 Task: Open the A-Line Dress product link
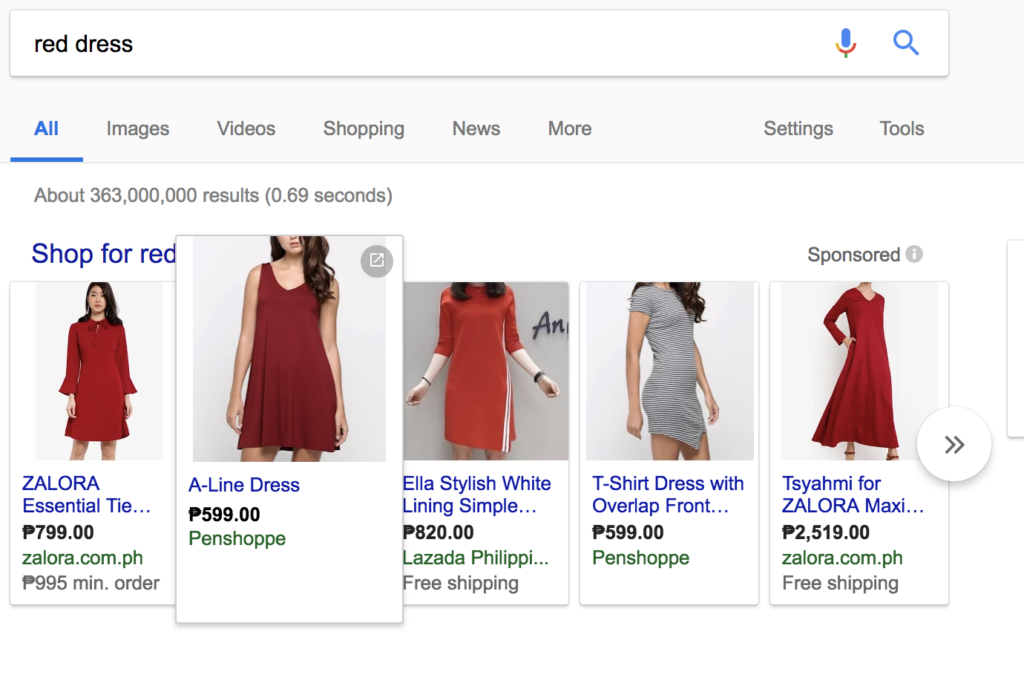coord(244,485)
